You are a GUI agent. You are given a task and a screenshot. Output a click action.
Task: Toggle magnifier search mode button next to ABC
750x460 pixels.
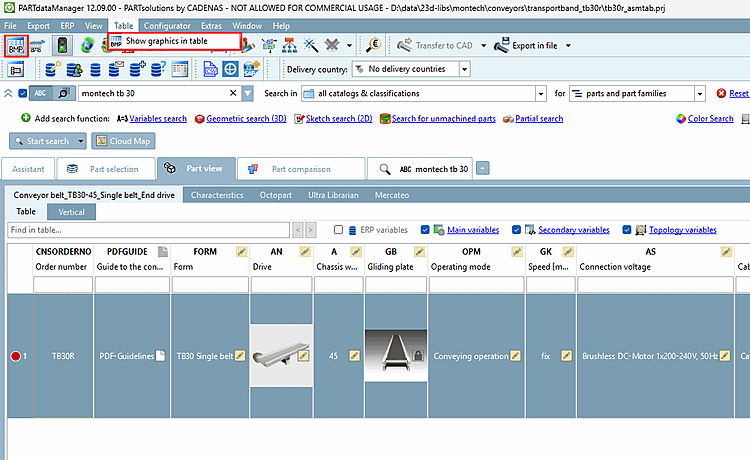[x=64, y=93]
